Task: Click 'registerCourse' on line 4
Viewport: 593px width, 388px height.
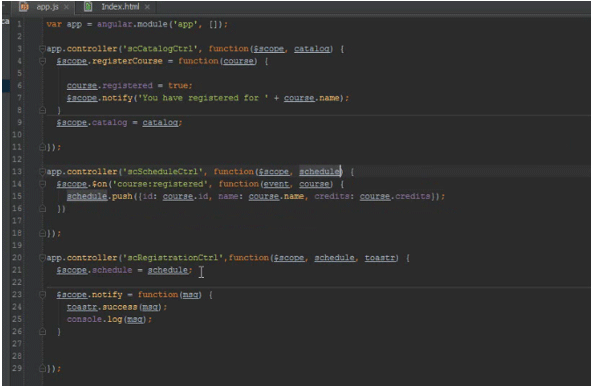Action: click(127, 61)
